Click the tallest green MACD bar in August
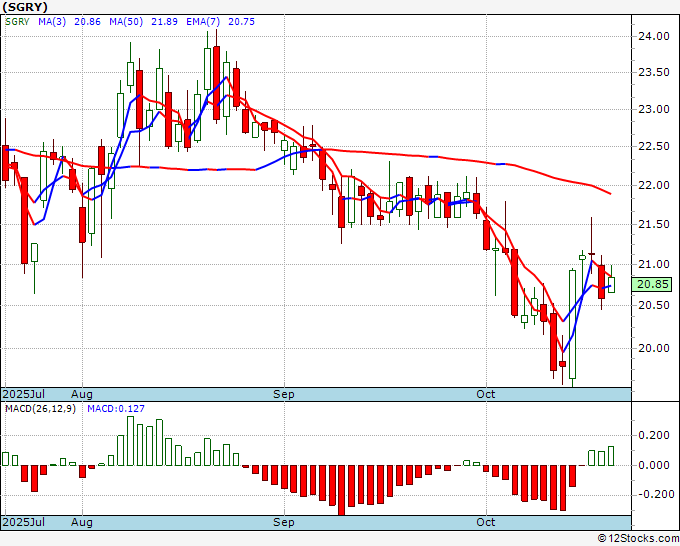This screenshot has width=680, height=546. pyautogui.click(x=130, y=441)
